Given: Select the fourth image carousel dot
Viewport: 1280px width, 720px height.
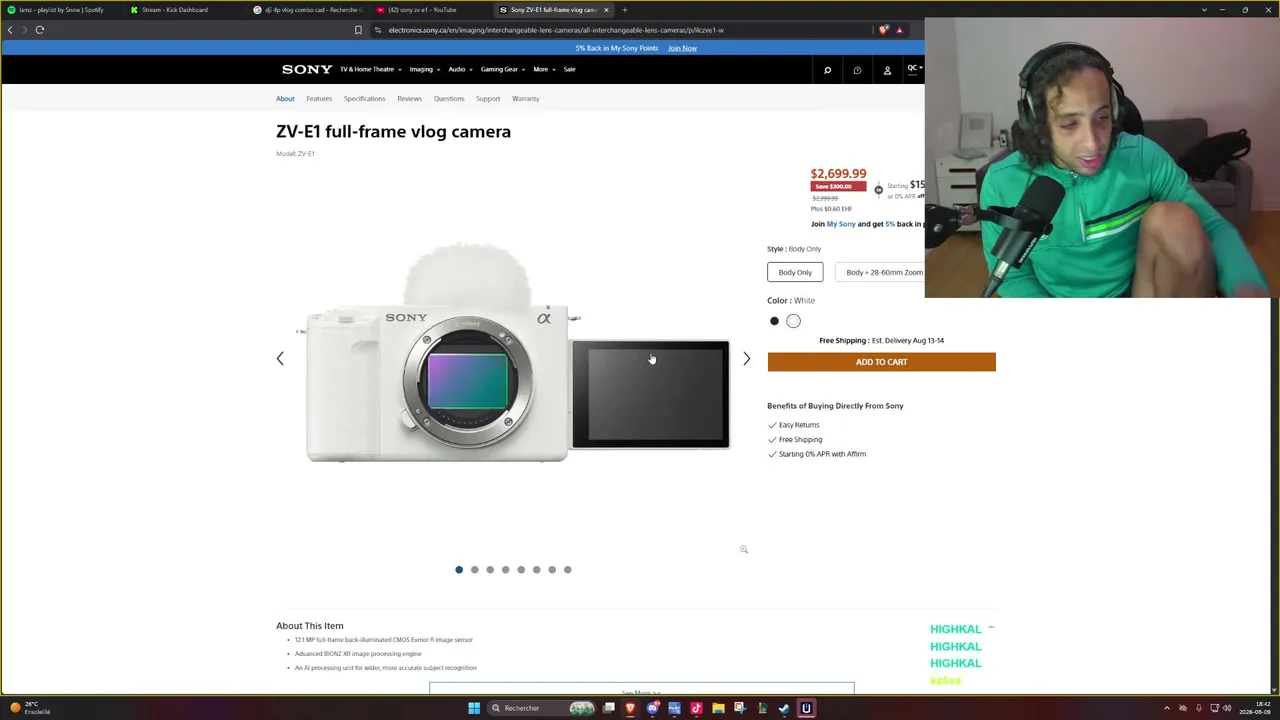Looking at the screenshot, I should pos(505,570).
